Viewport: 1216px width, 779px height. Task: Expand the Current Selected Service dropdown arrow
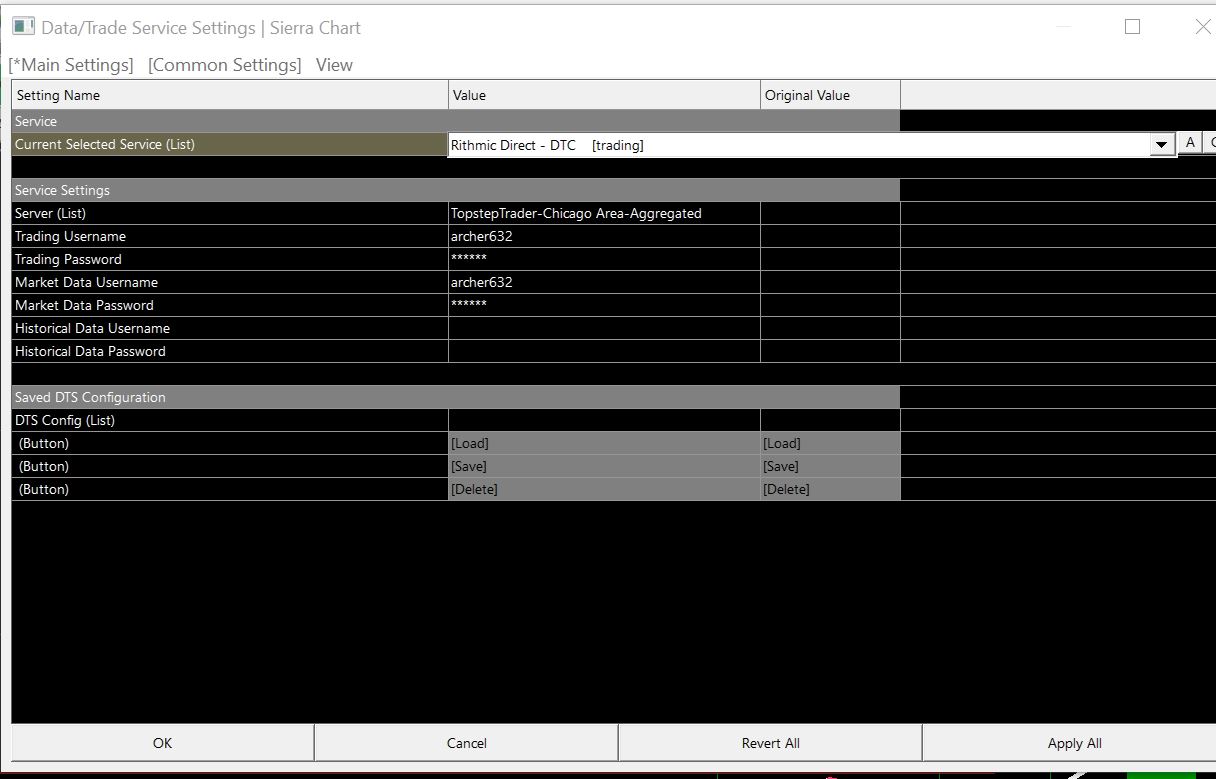[1161, 145]
